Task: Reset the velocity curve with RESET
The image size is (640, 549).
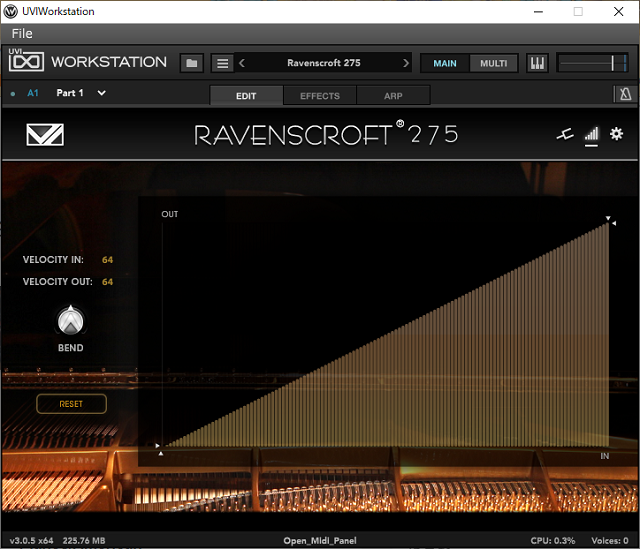Action: point(71,404)
